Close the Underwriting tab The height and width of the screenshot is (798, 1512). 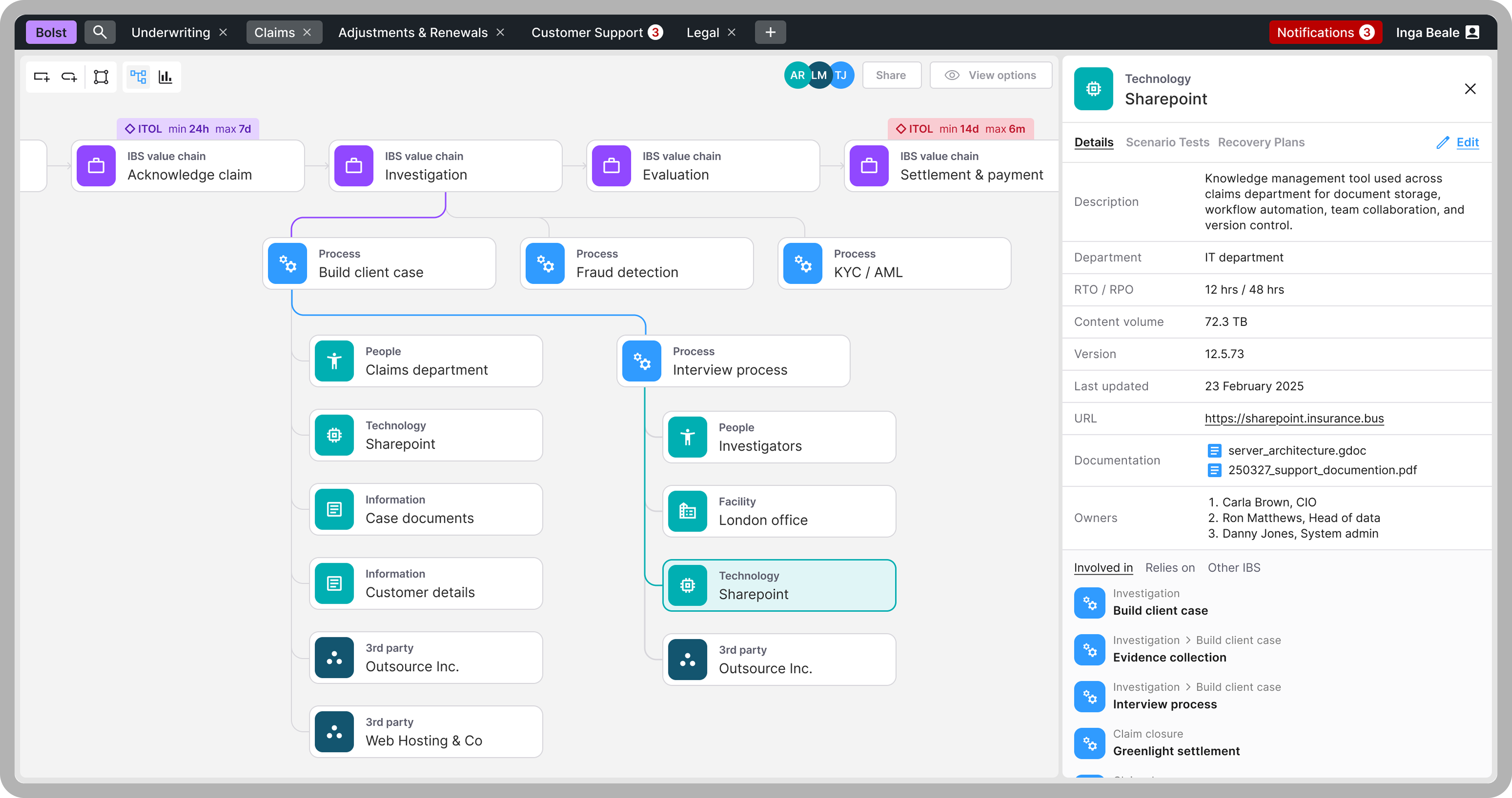tap(223, 32)
